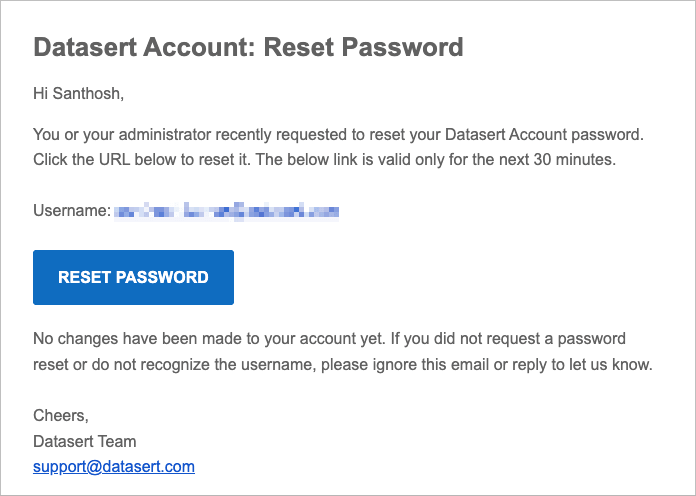Viewport: 696px width, 496px height.
Task: Click the "Hi Santhosh," greeting line
Action: point(78,95)
